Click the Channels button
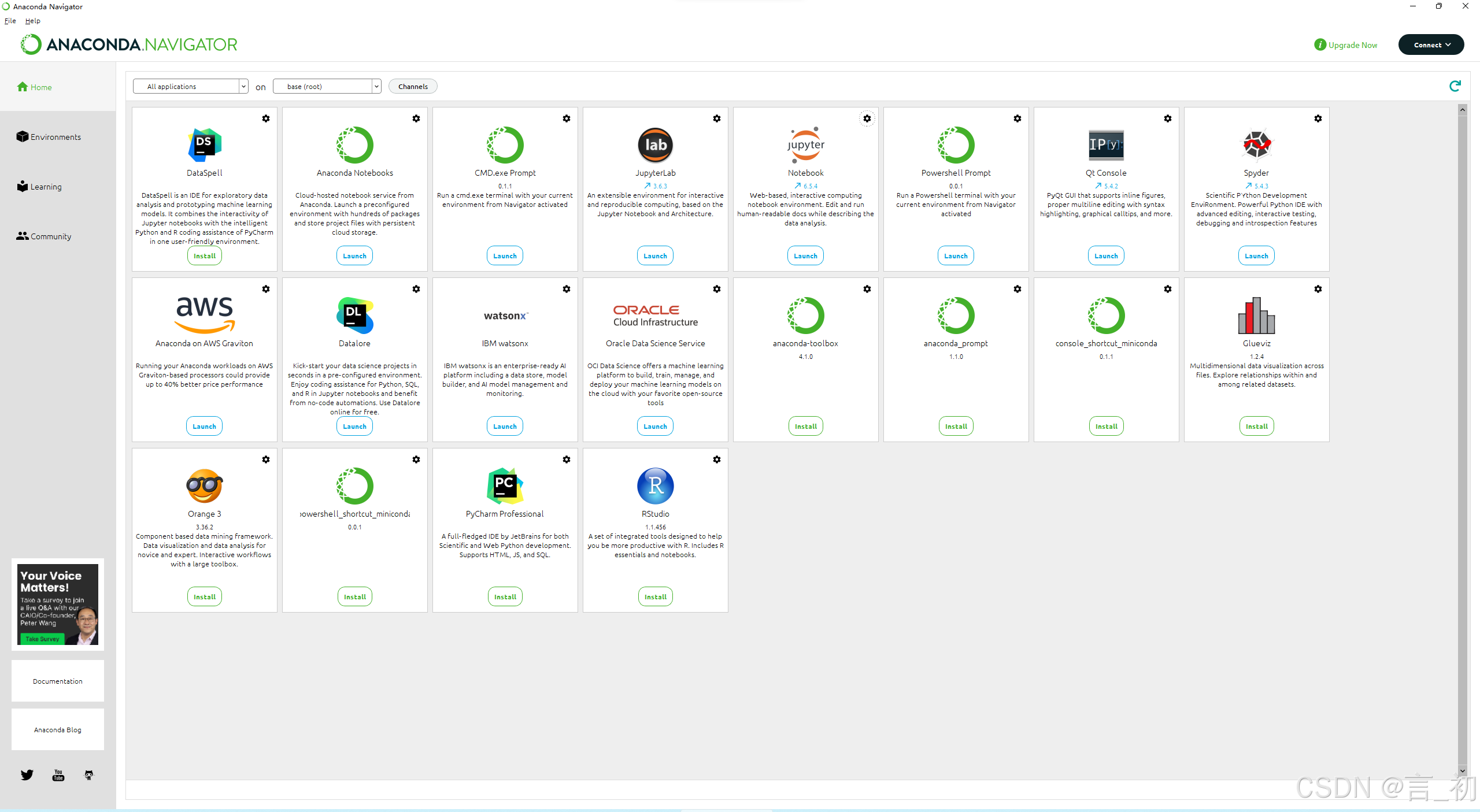This screenshot has height=812, width=1480. point(413,86)
